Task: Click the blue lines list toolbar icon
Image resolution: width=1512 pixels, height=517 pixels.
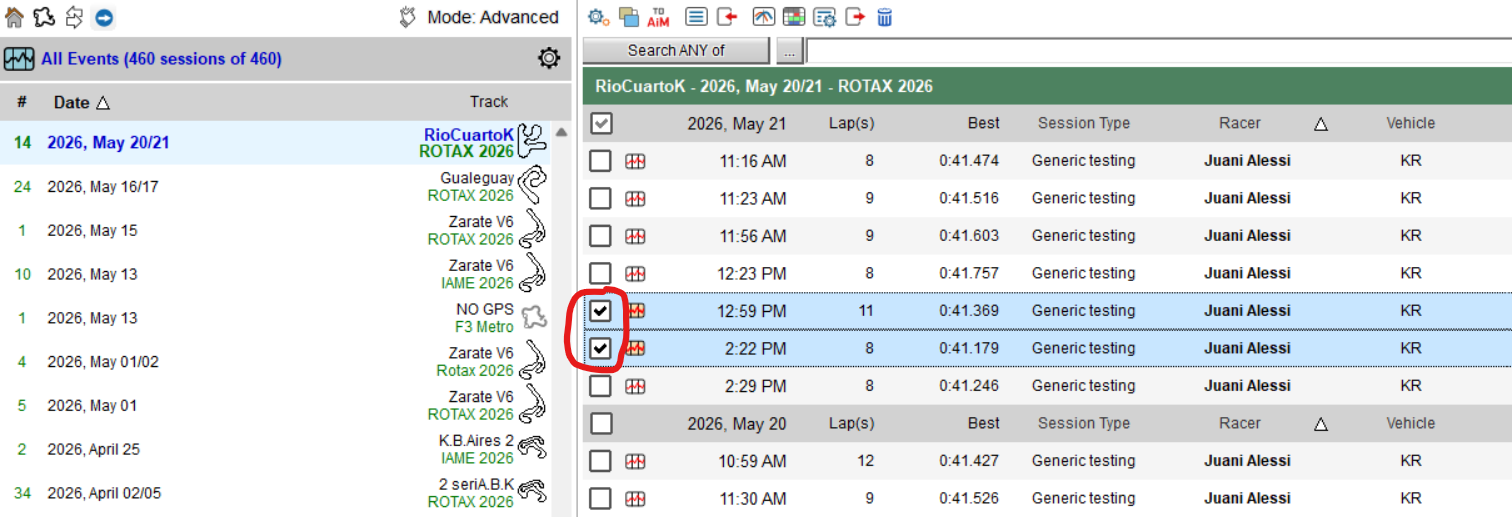Action: point(696,17)
